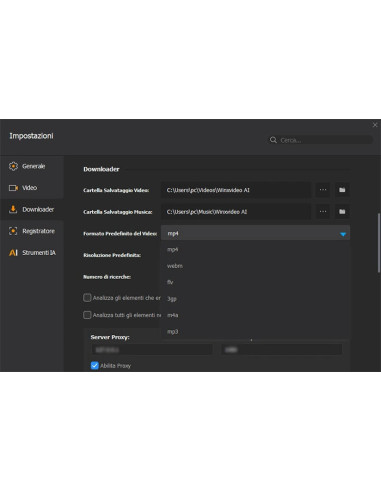Image resolution: width=381 pixels, height=492 pixels.
Task: Open the video save folder icon
Action: [342, 190]
